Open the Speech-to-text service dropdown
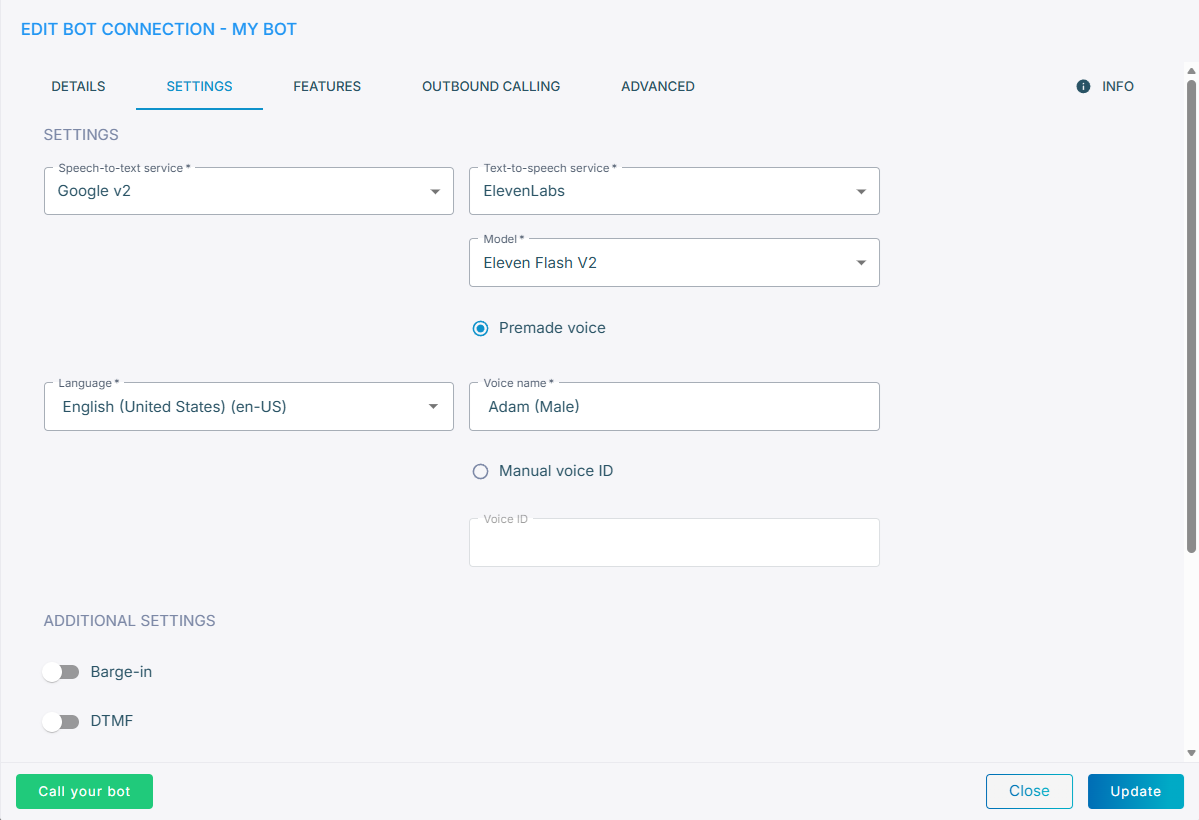 click(248, 191)
